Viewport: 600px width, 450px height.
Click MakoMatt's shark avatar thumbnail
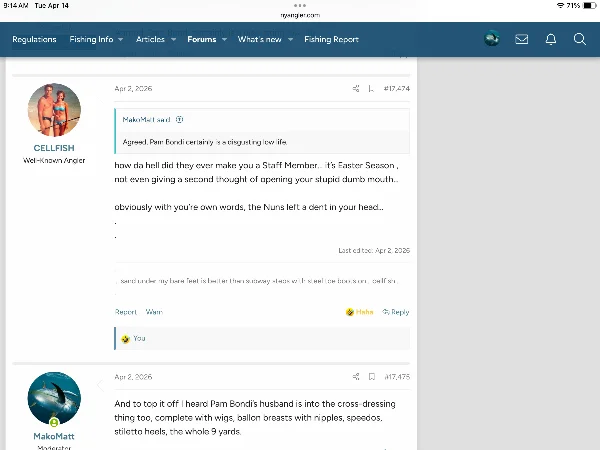click(54, 399)
